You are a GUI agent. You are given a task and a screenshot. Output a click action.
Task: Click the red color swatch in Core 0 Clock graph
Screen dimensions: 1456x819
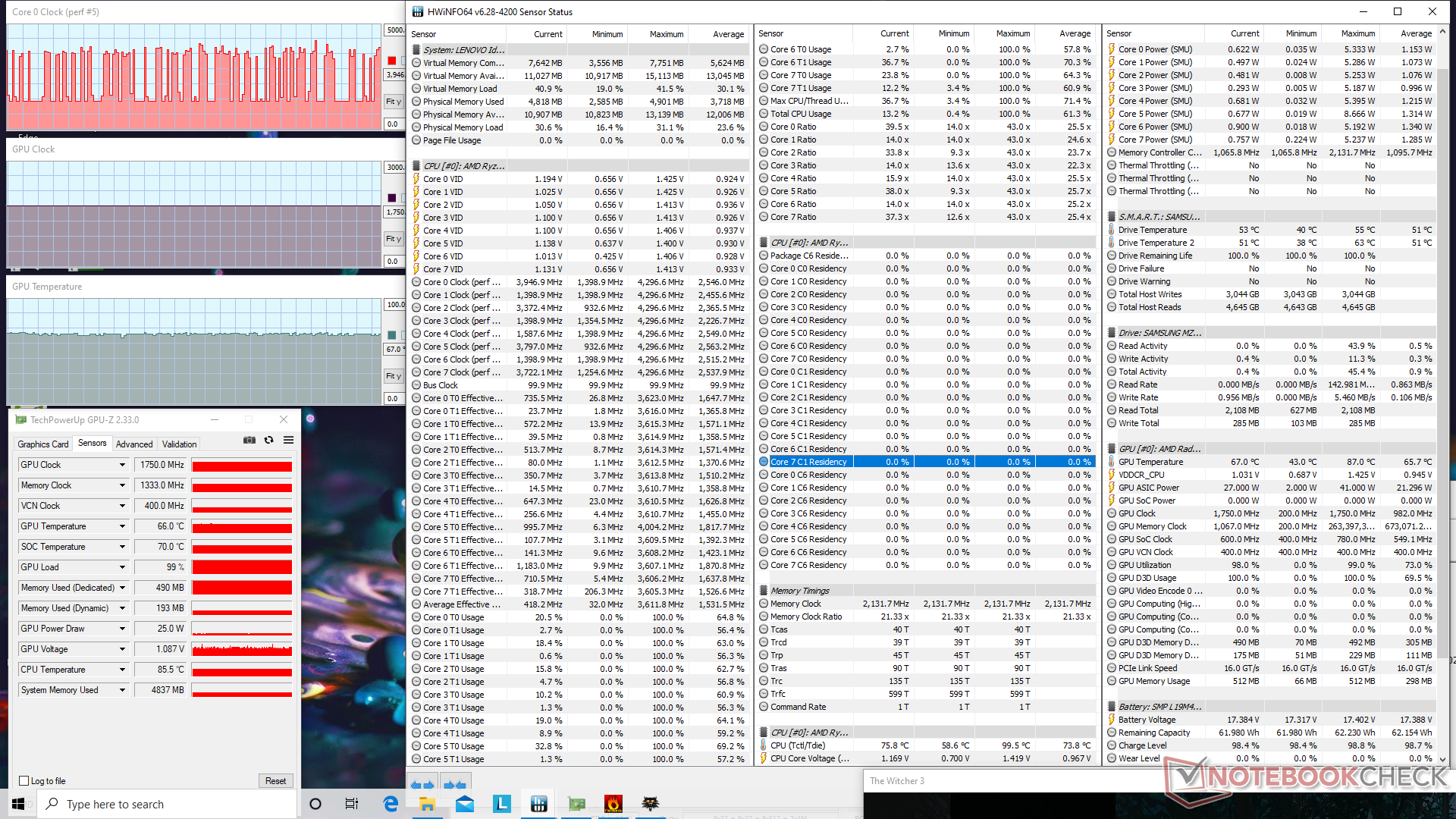pos(391,61)
